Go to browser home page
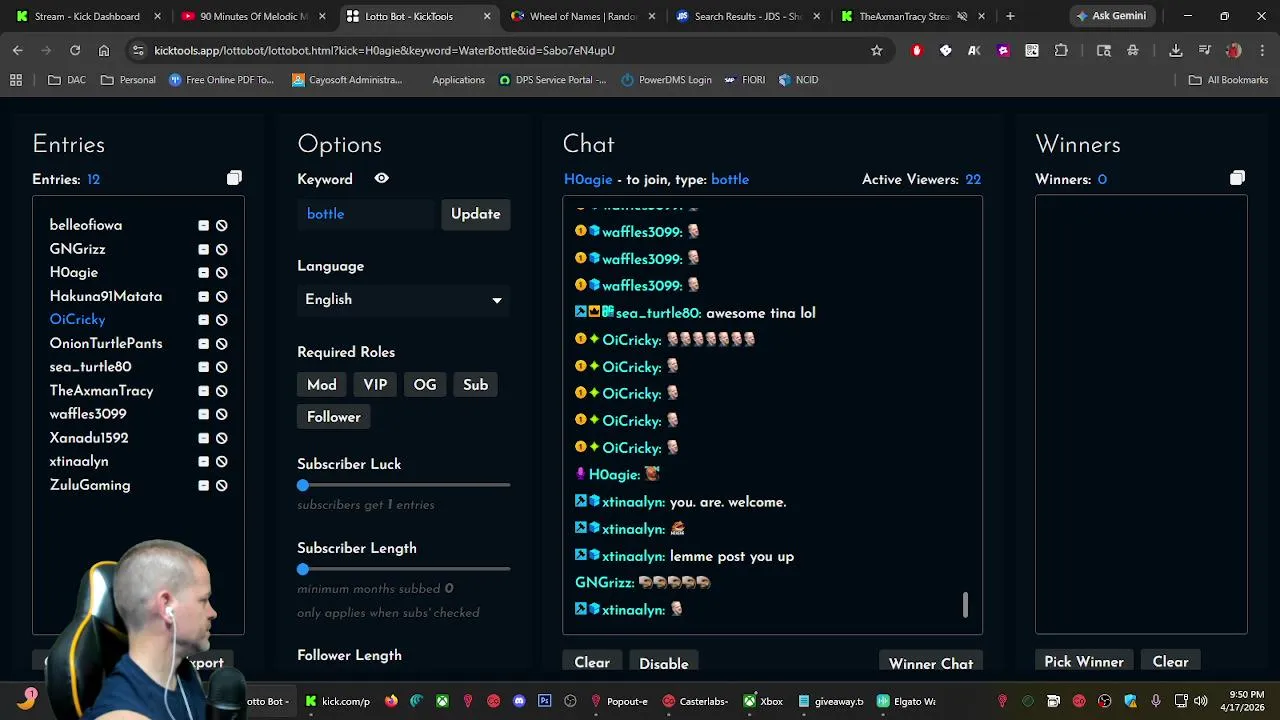1280x720 pixels. [104, 50]
